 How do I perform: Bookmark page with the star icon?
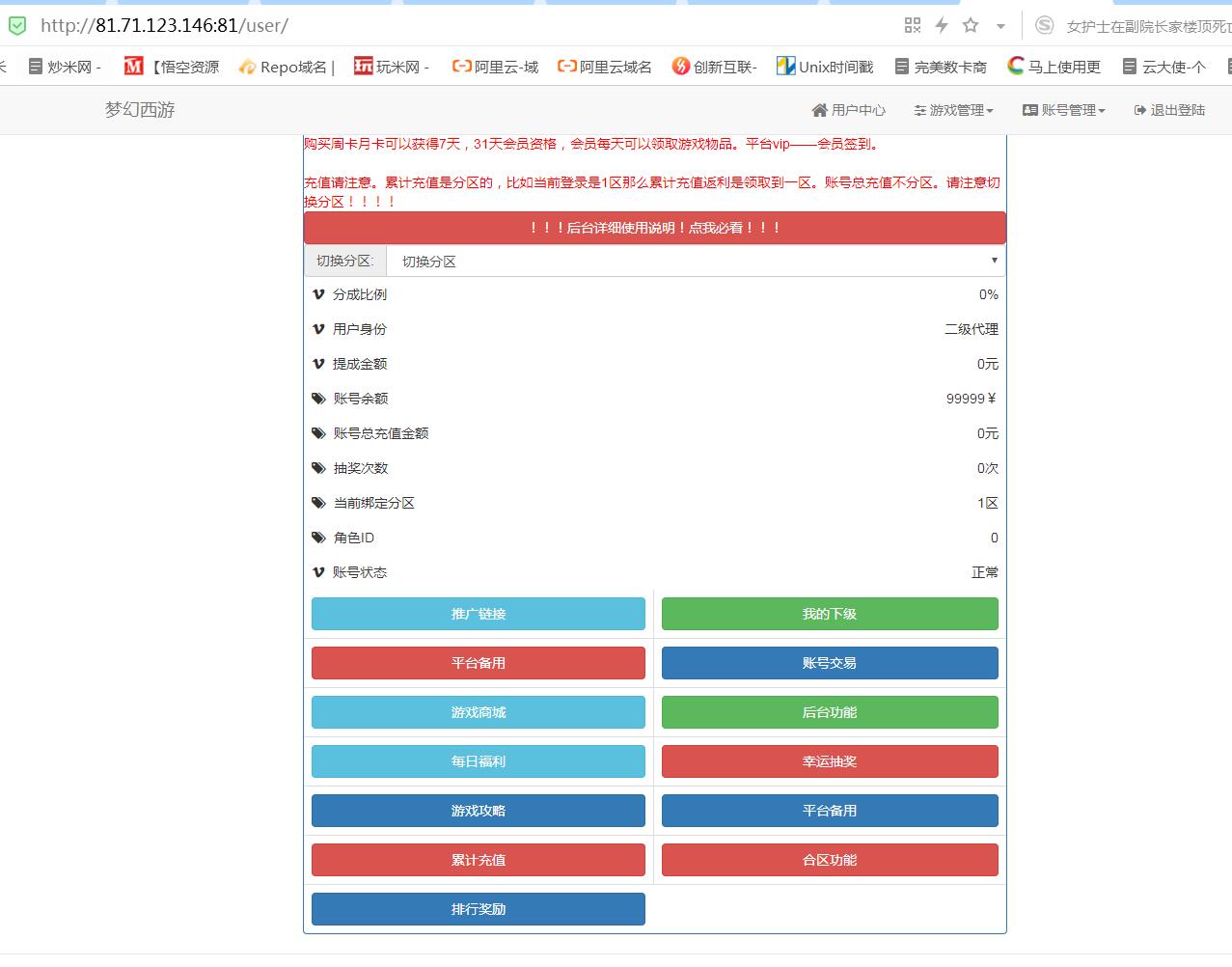tap(971, 25)
